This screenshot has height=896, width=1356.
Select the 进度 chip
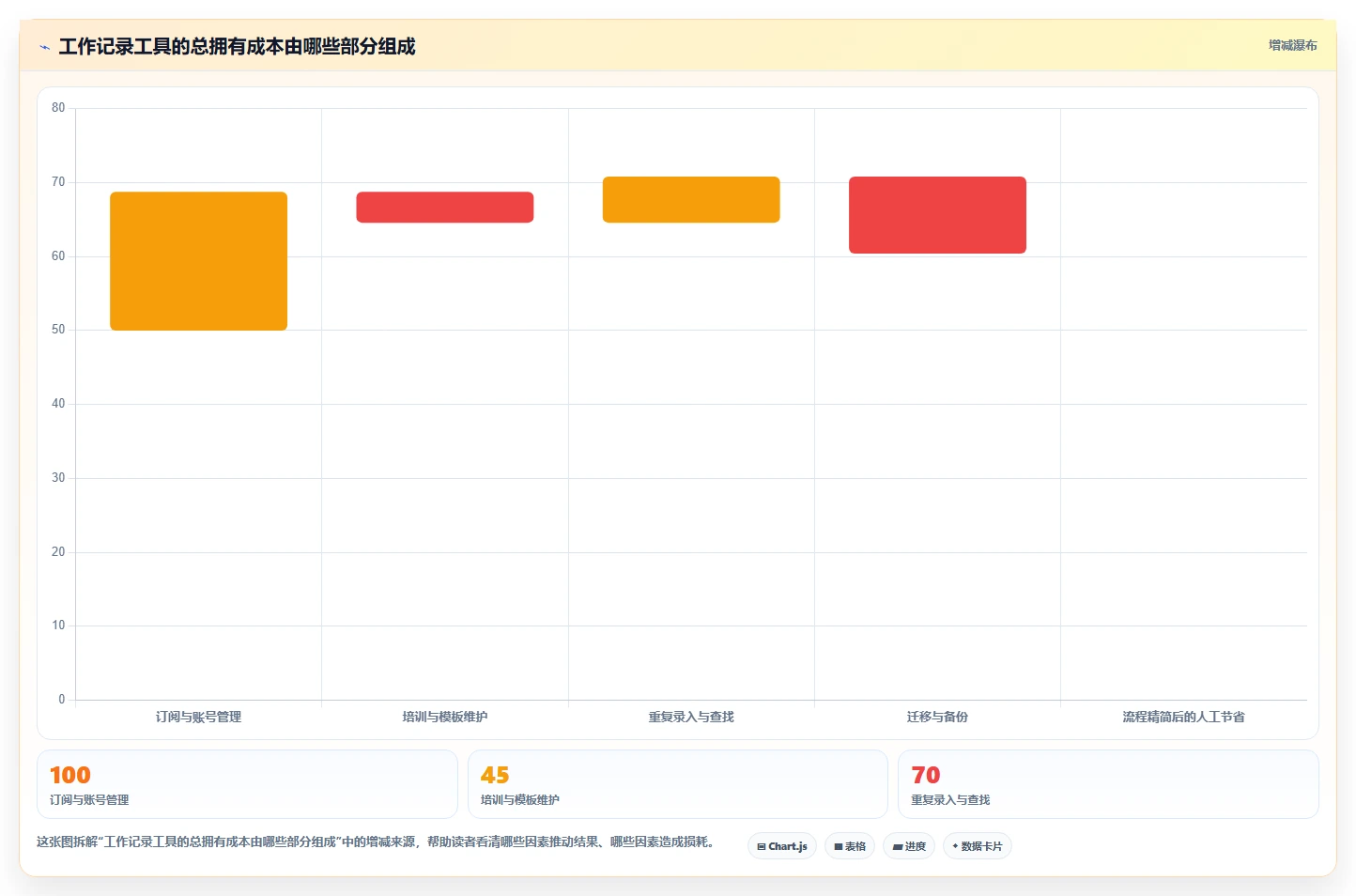[x=909, y=846]
